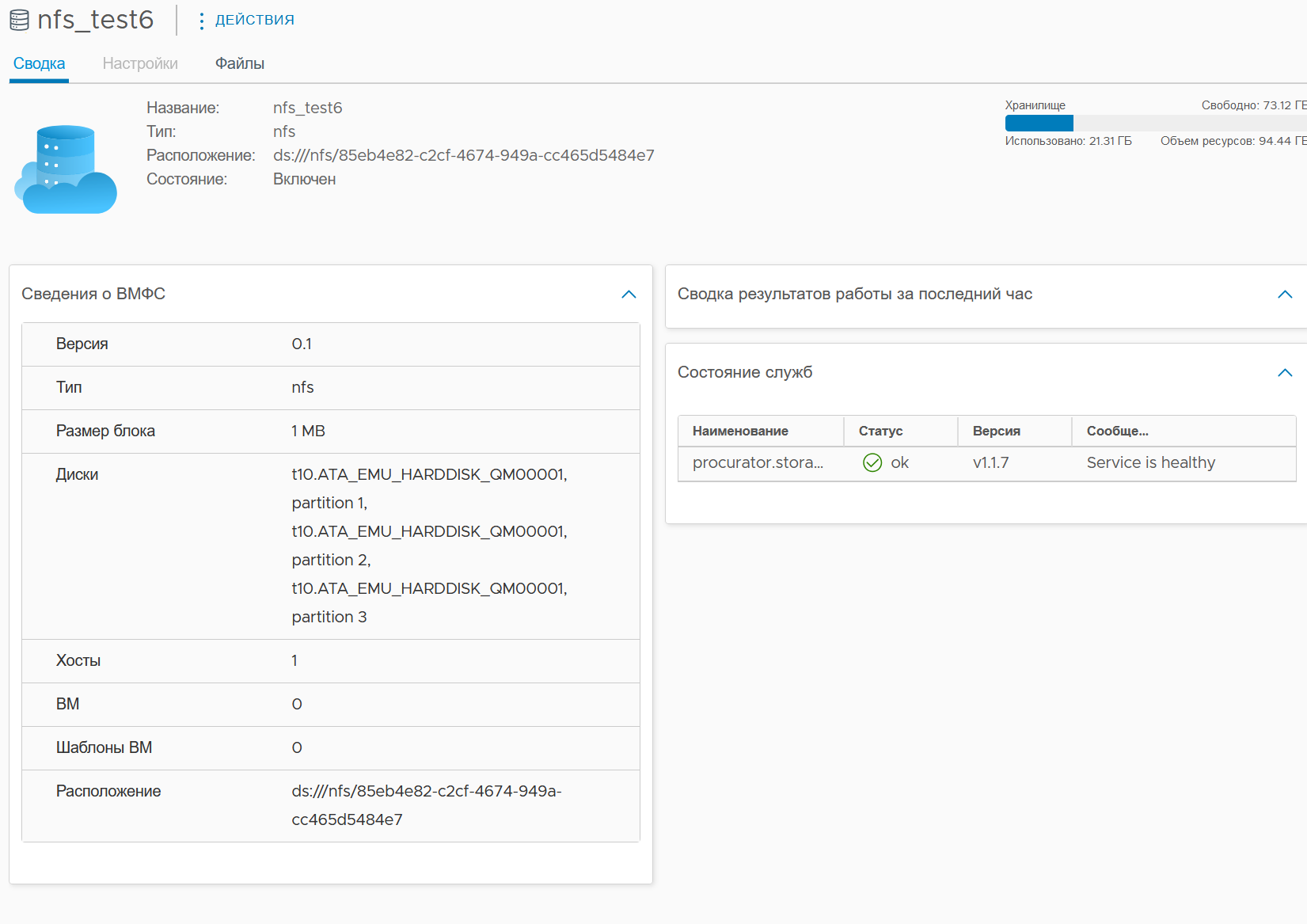Click Использовано: 21.31 ГБ text

(x=1068, y=141)
